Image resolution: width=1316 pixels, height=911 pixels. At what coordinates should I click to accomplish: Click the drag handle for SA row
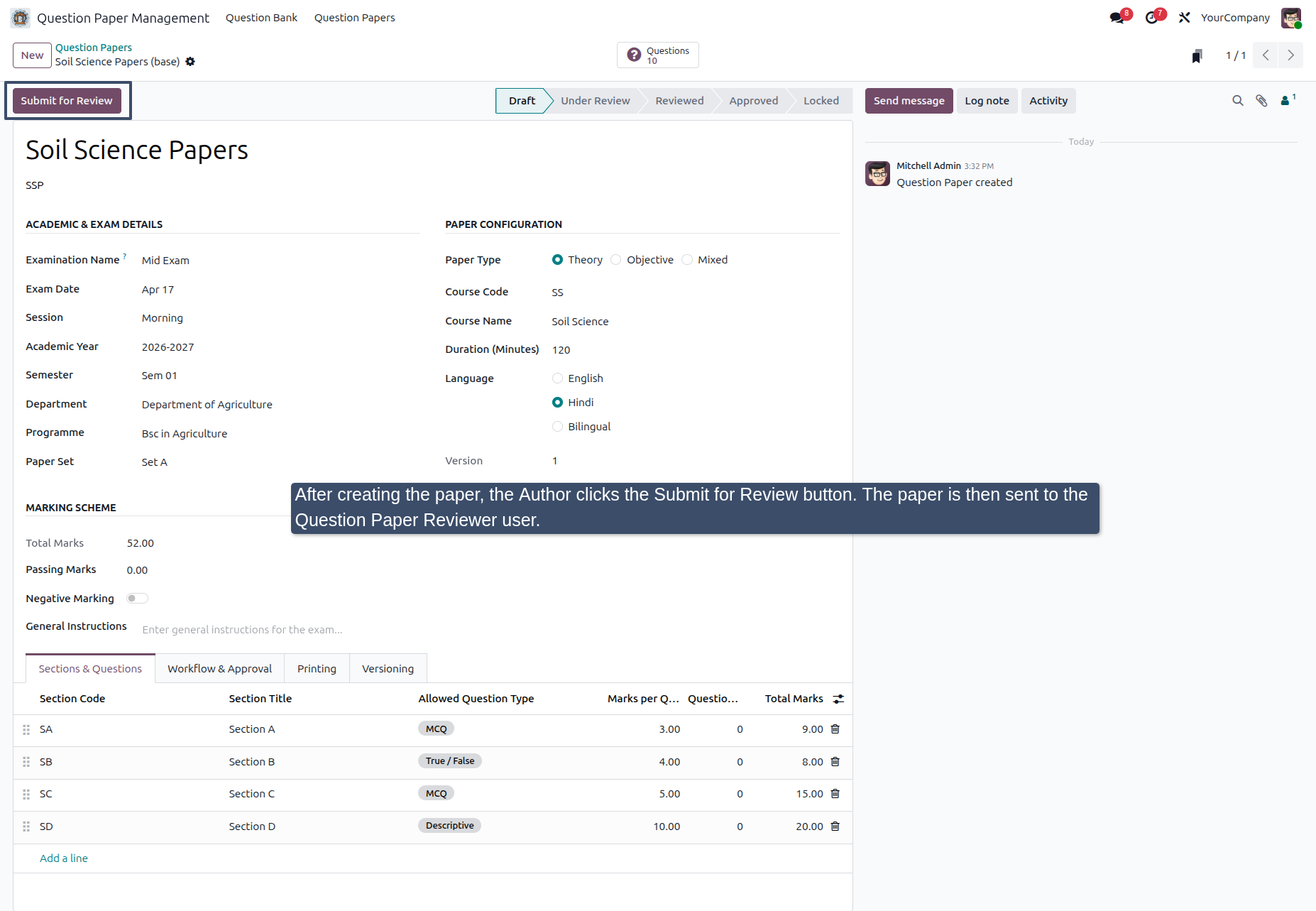[x=26, y=730]
